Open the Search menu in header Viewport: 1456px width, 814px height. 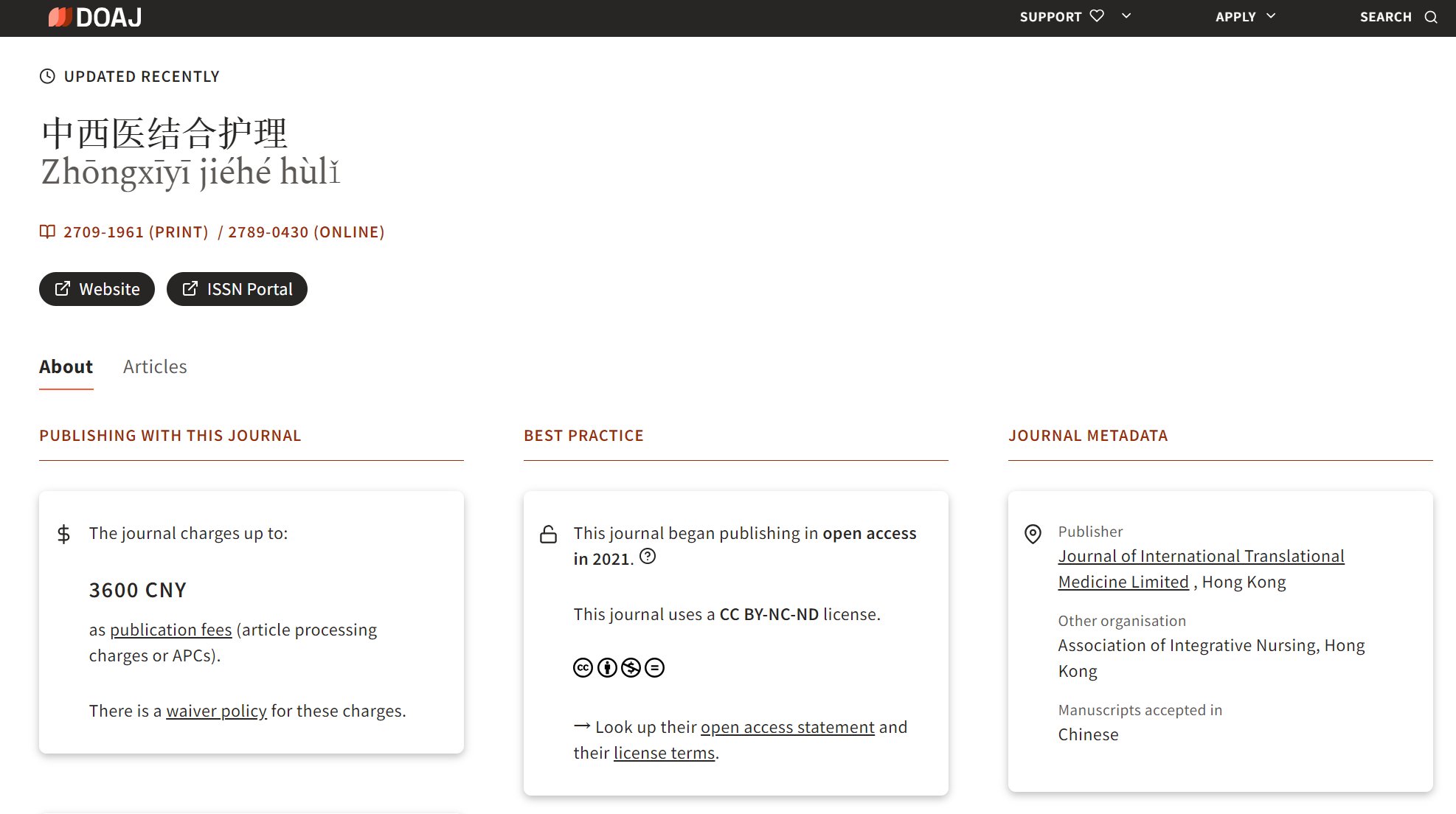[1386, 17]
